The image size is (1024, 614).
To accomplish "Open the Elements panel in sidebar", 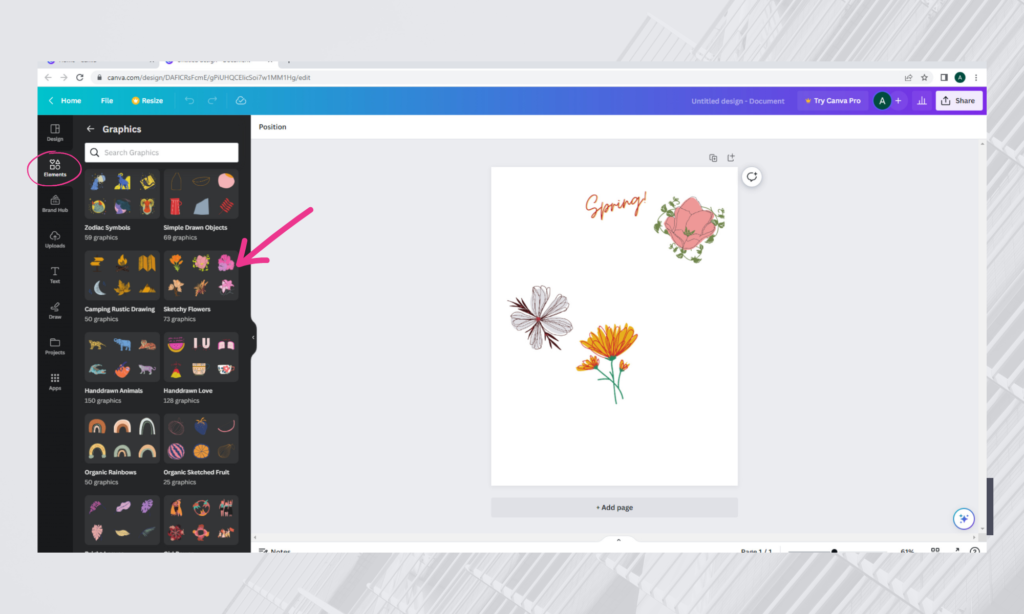I will pyautogui.click(x=55, y=168).
